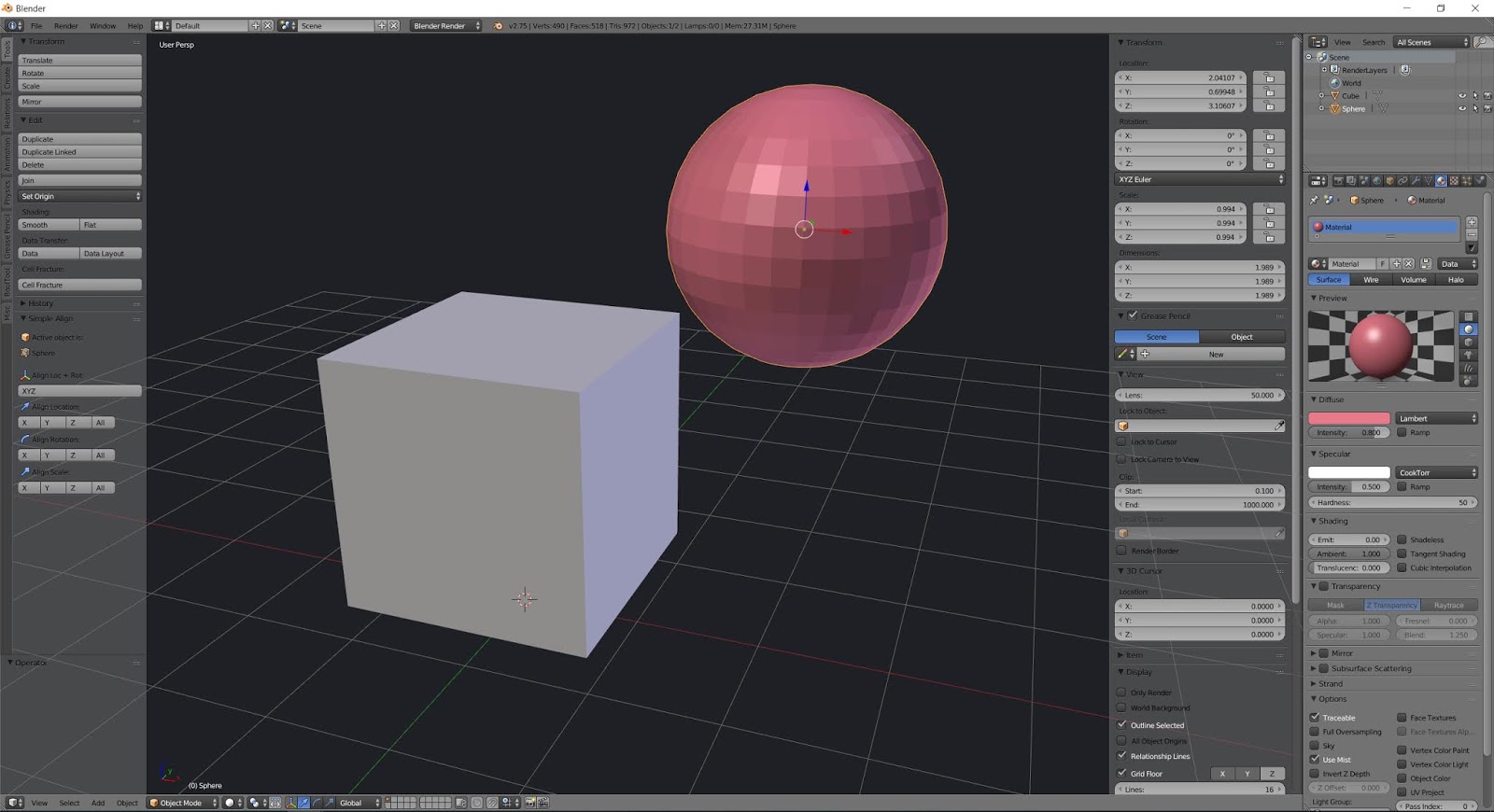Screen dimensions: 1494x812
Task: Toggle Cube selectability arrow in outliner
Action: (1475, 96)
